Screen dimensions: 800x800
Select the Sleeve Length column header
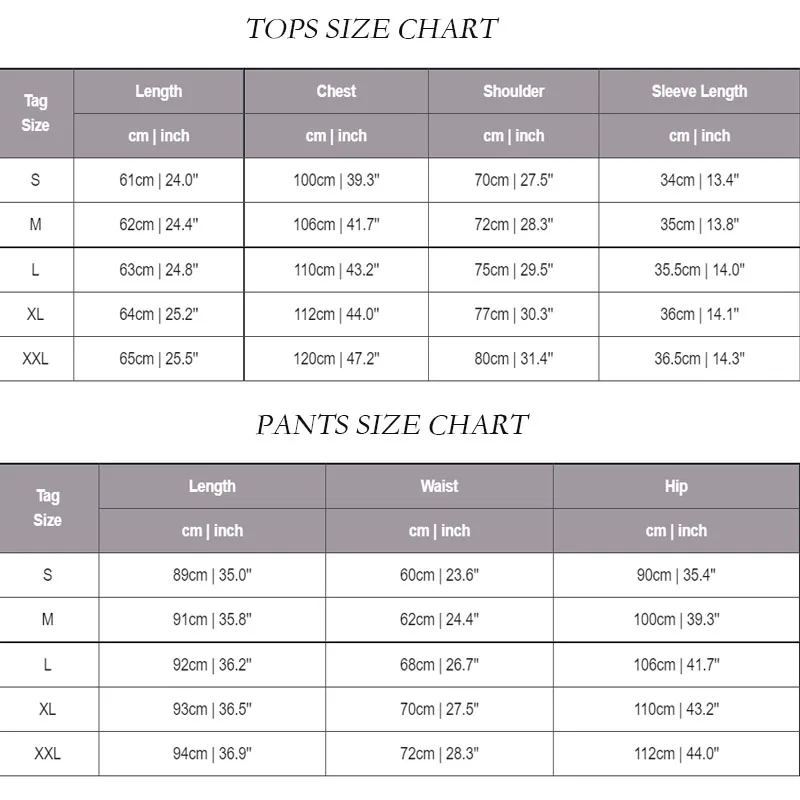coord(699,91)
